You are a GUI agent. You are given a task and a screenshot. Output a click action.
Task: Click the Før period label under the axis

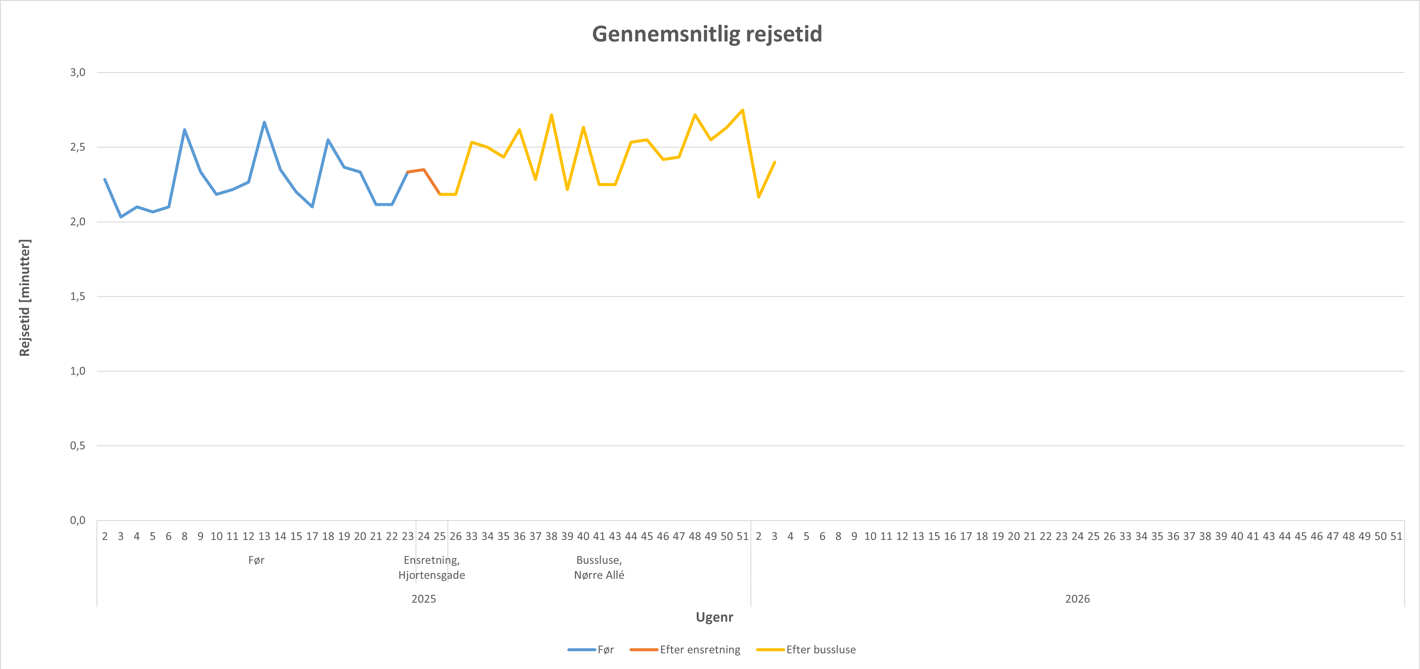[x=256, y=560]
